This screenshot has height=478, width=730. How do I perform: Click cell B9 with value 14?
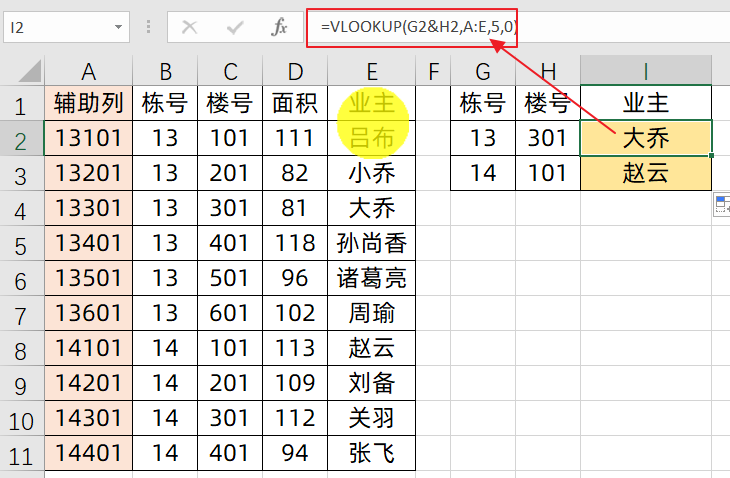coord(165,383)
